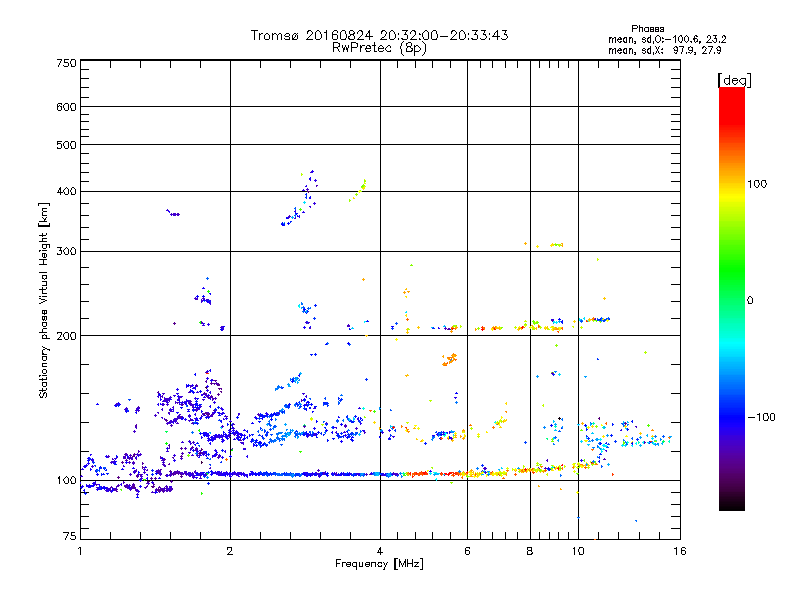The height and width of the screenshot is (600, 800).
Task: Click the y-axis title 'Stationary phase Virtual Height [km]'
Action: (x=43, y=301)
